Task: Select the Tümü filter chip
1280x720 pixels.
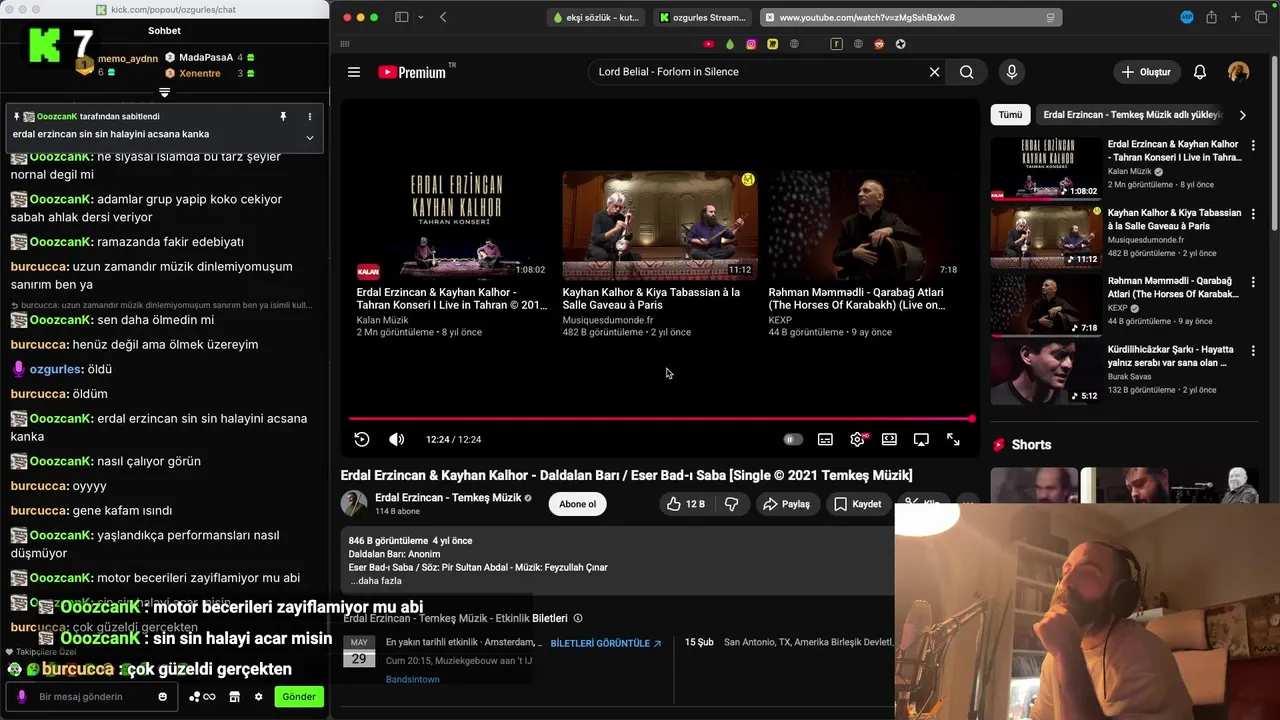Action: (1010, 115)
